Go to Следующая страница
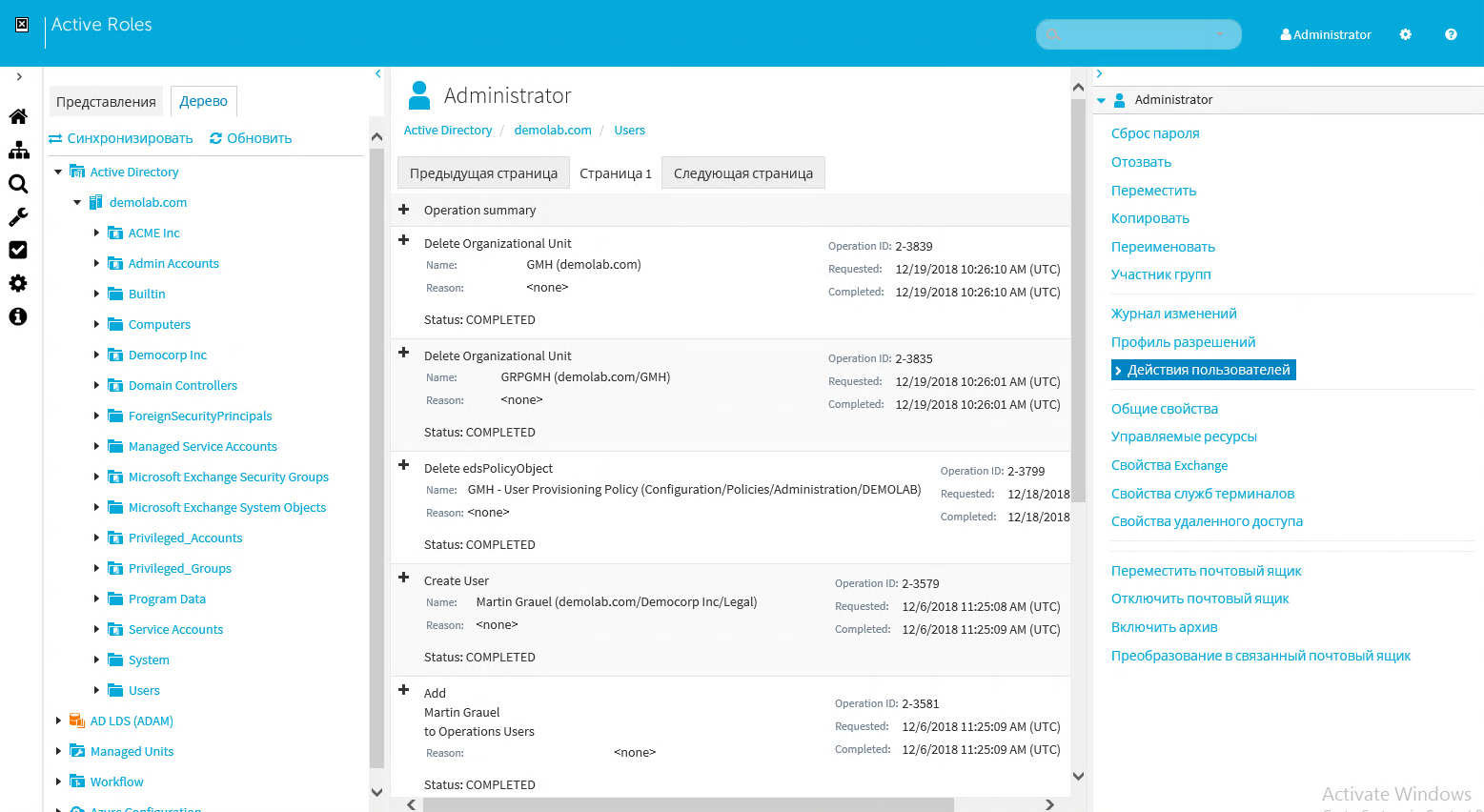The height and width of the screenshot is (812, 1484). tap(743, 173)
